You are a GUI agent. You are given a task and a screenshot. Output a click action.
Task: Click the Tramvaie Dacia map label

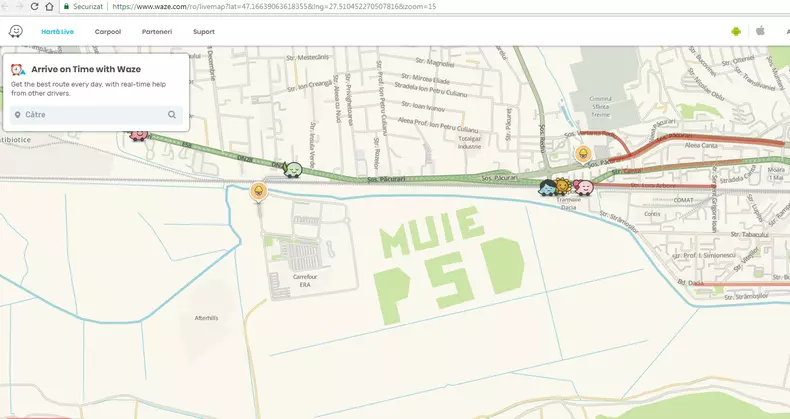(x=568, y=203)
